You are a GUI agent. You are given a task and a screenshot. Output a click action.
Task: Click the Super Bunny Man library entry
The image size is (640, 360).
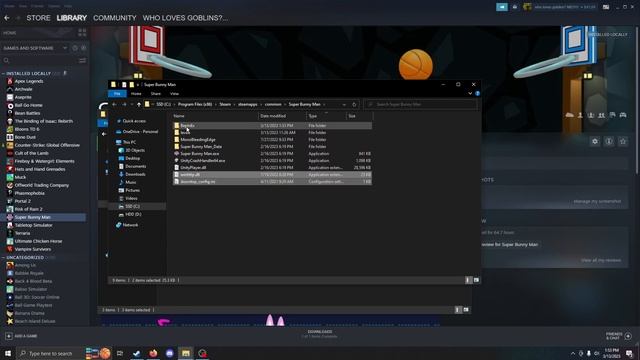43,217
